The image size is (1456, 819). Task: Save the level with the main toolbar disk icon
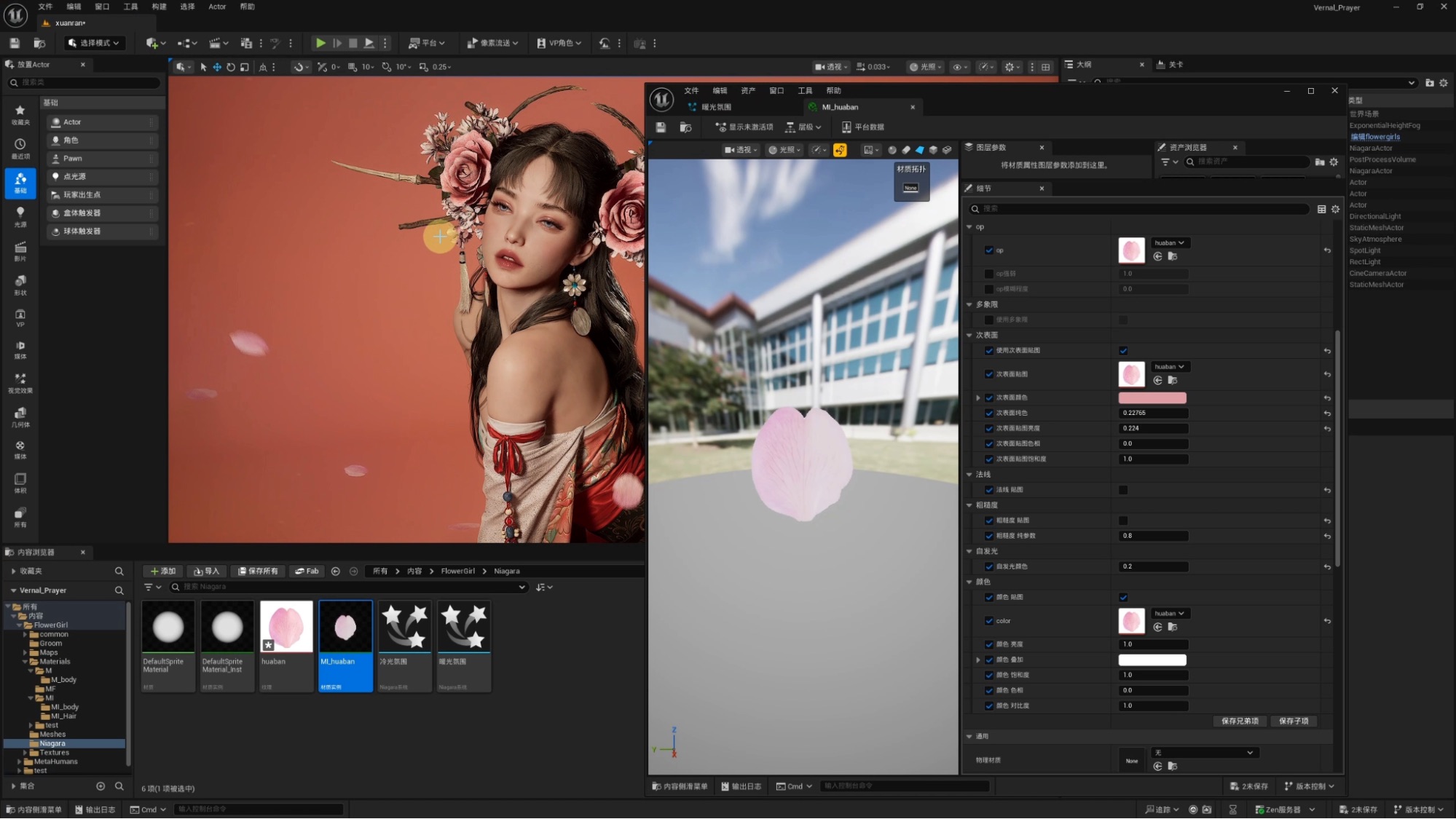click(x=15, y=44)
